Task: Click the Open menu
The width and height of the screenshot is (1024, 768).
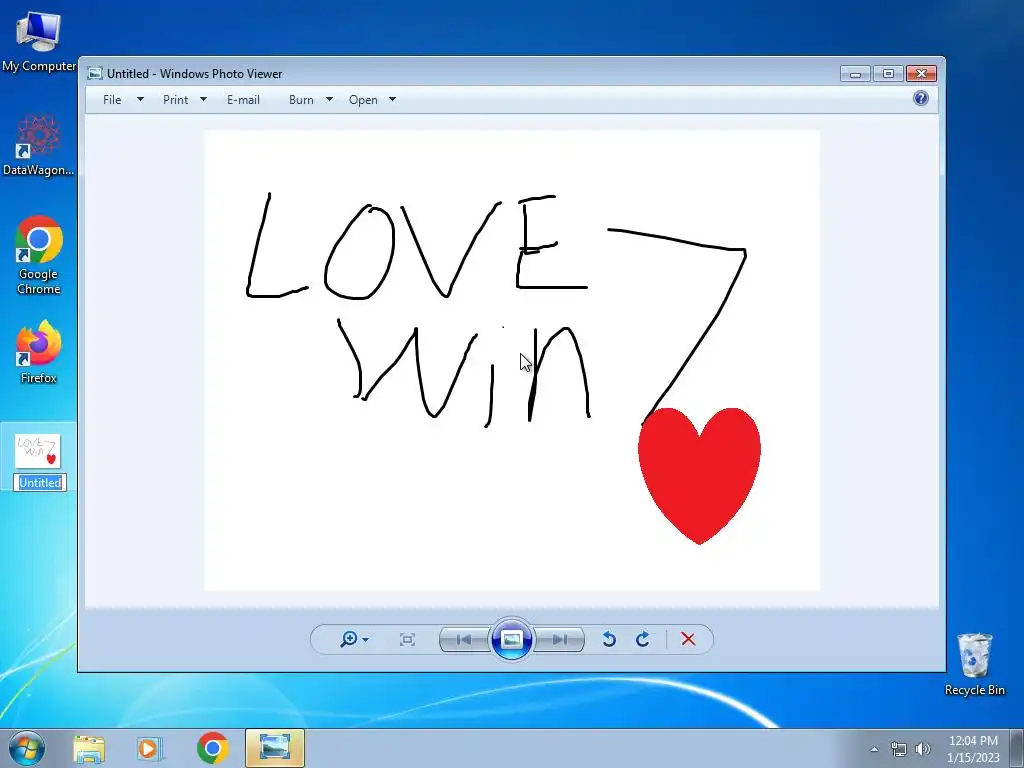Action: point(363,100)
